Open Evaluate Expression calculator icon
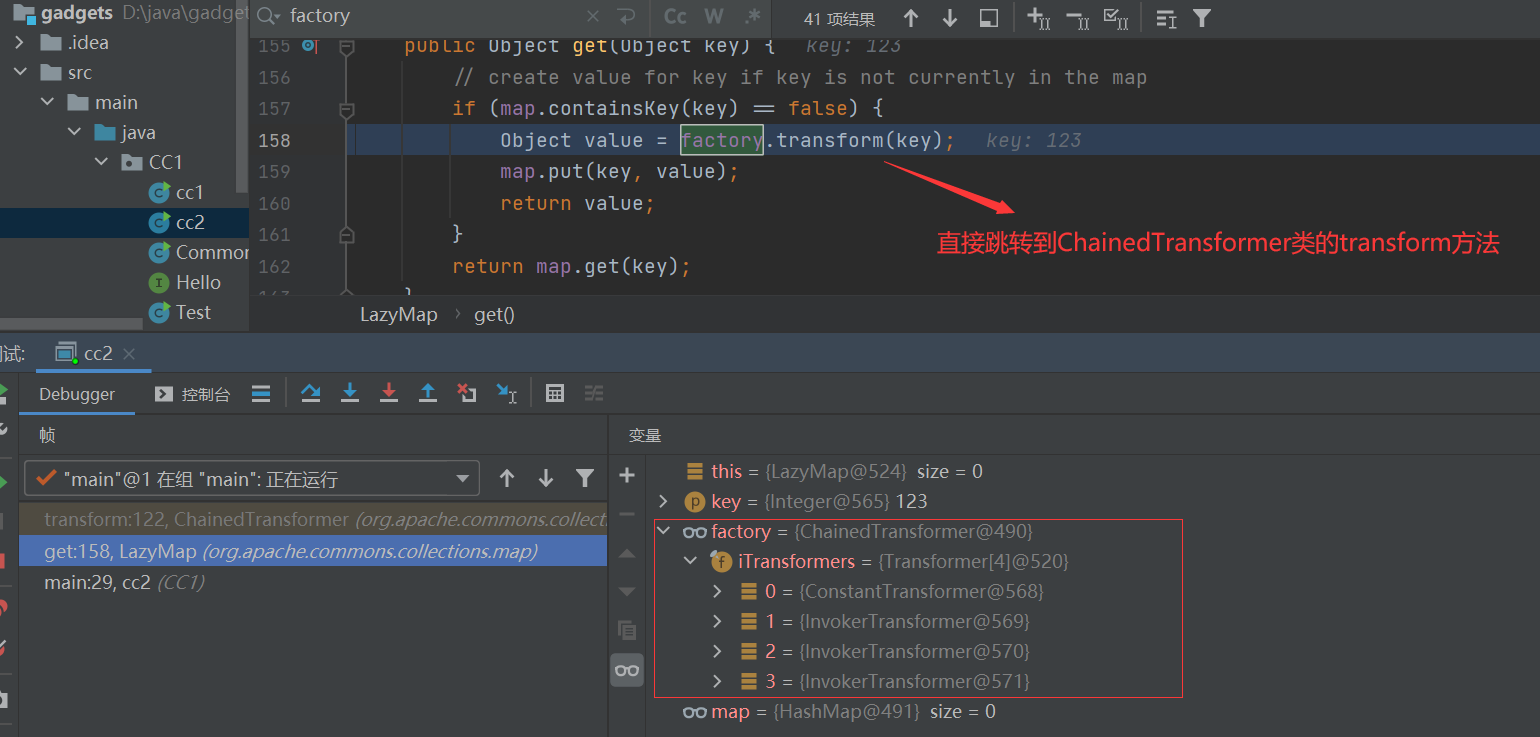The image size is (1540, 737). pyautogui.click(x=555, y=393)
